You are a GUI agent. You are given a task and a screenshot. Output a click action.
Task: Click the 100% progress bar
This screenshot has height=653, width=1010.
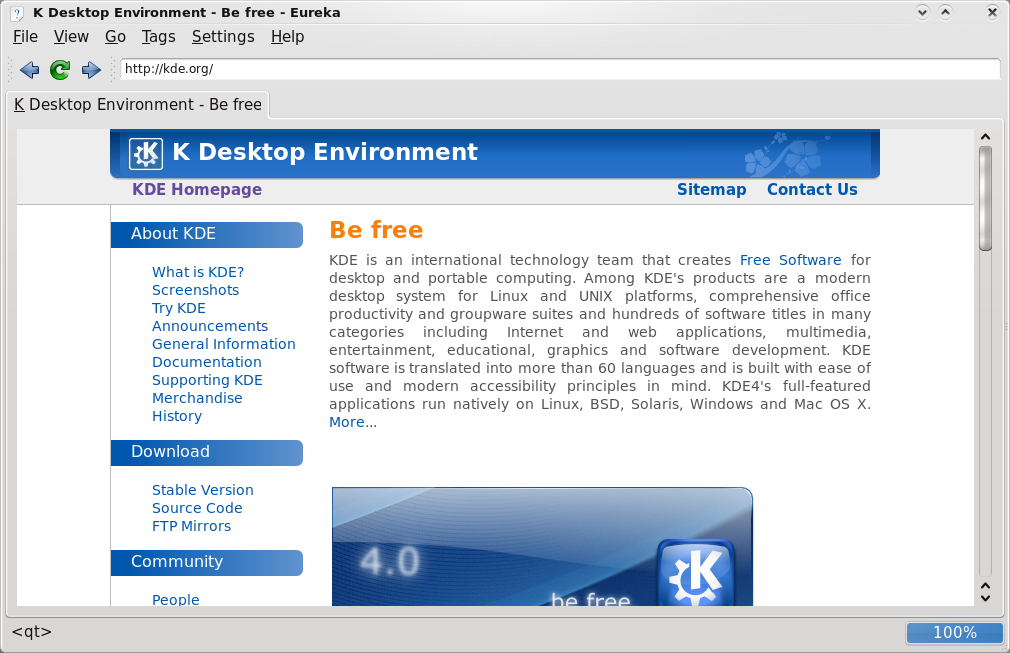955,633
